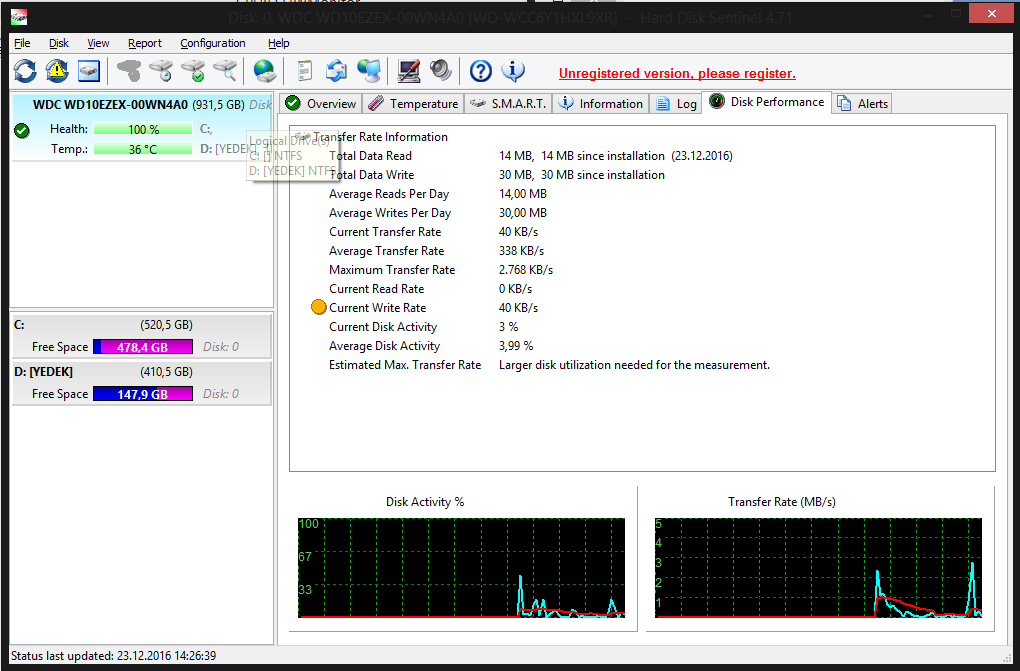Click the application icon in the title bar
This screenshot has height=671, width=1020.
(x=19, y=17)
